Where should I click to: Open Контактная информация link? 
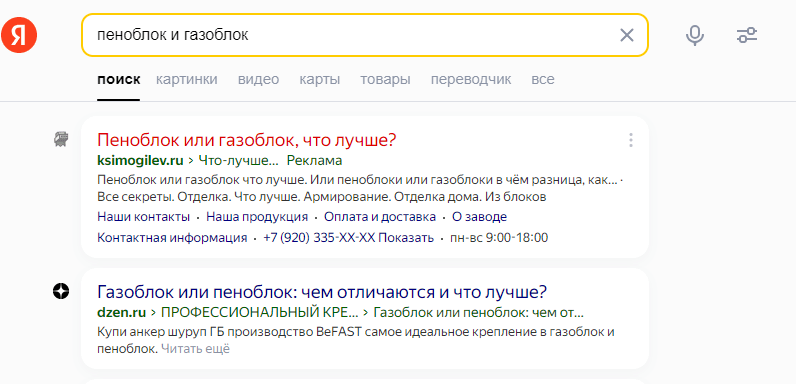pos(172,238)
